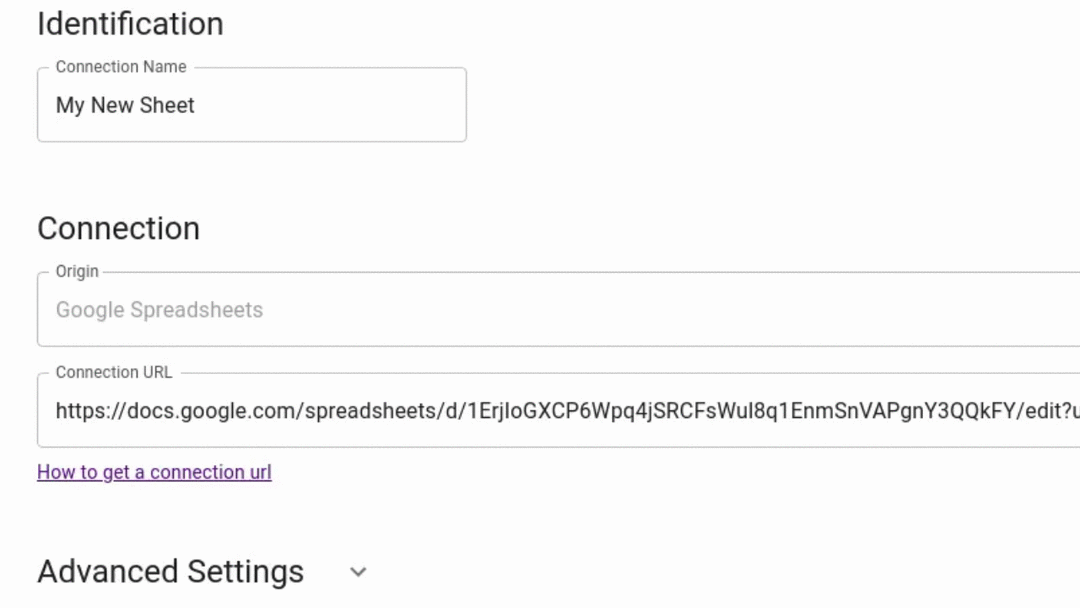
Task: Click the disclosure triangle after Advanced Settings
Action: click(357, 571)
